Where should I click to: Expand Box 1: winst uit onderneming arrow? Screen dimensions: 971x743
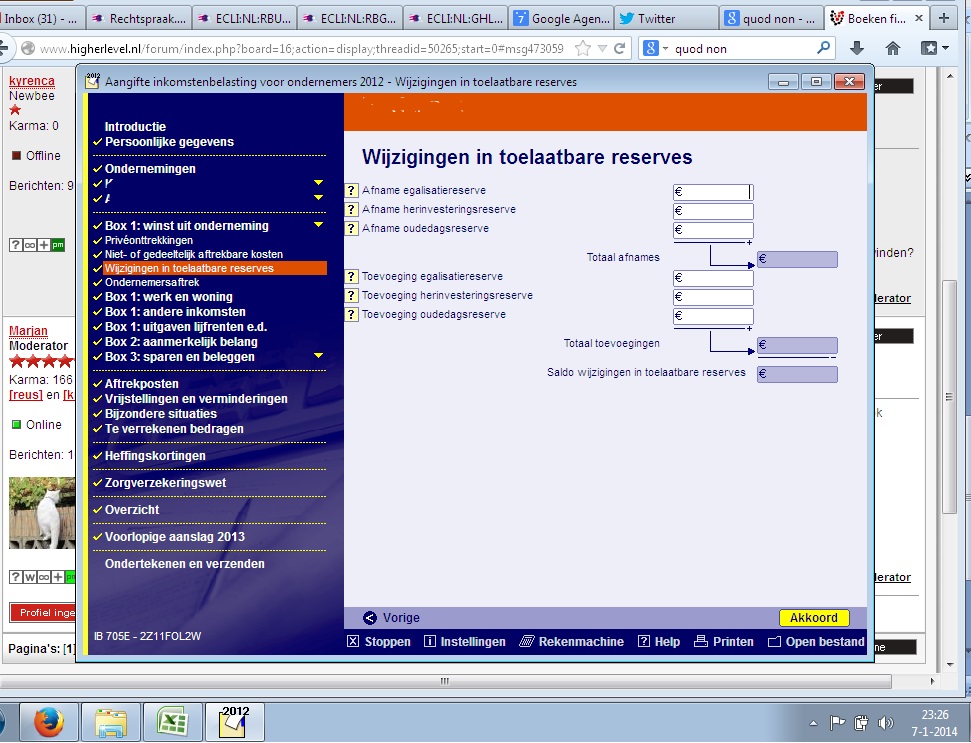click(x=318, y=226)
